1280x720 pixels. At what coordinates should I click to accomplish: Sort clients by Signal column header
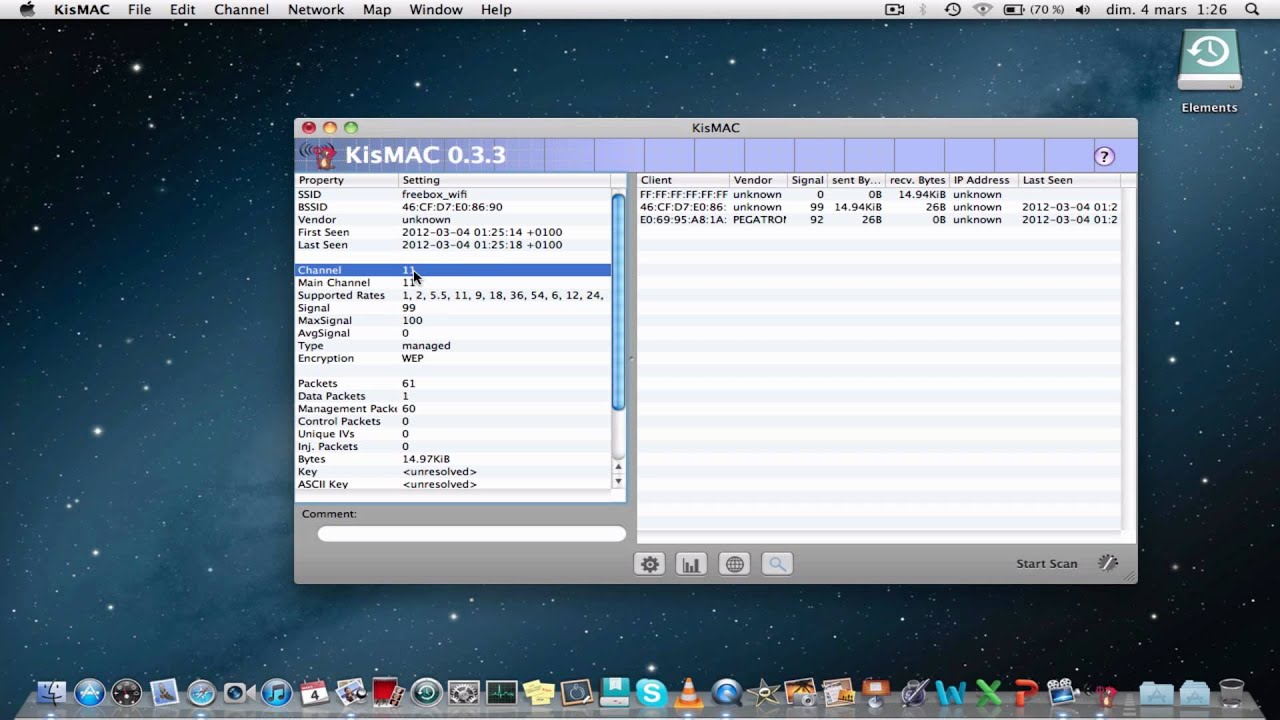[807, 180]
